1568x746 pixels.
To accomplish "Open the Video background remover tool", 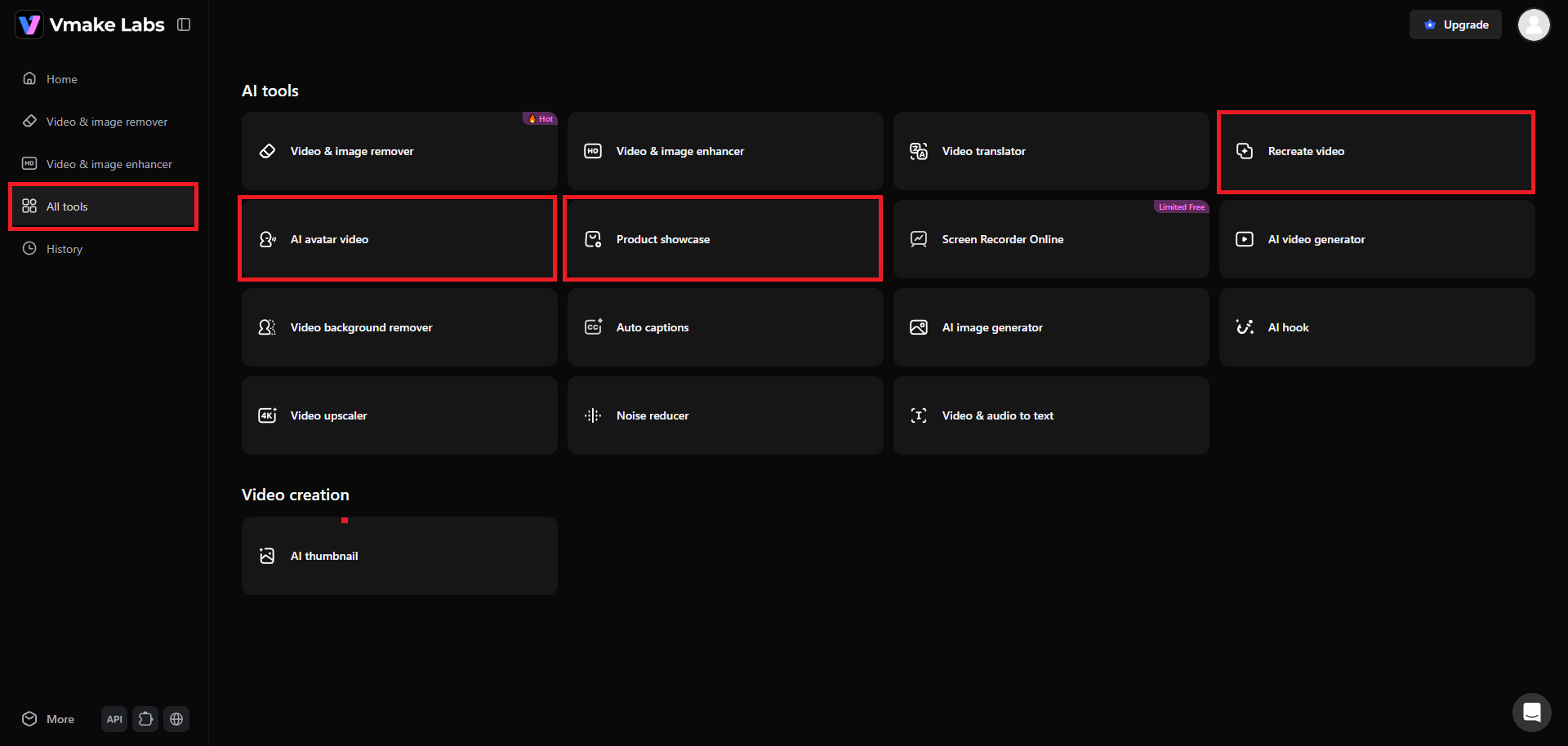I will click(399, 327).
